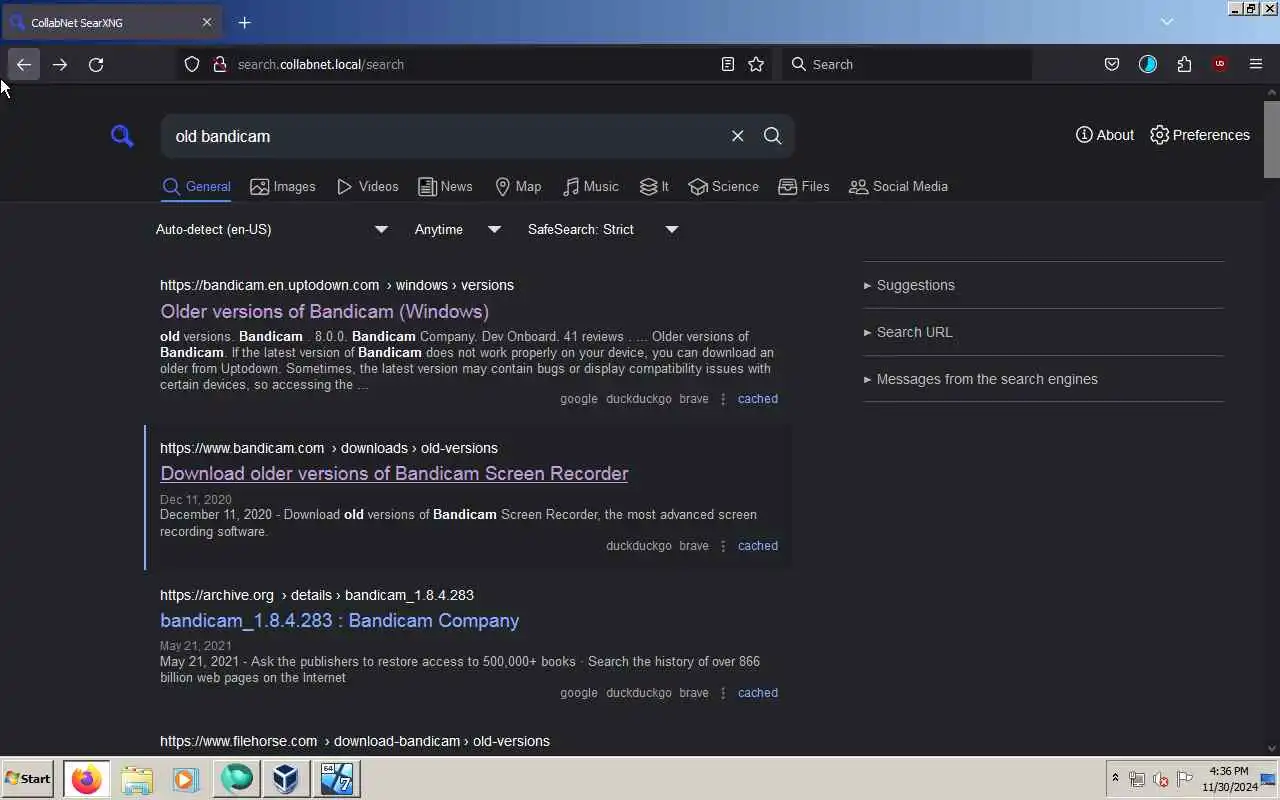The image size is (1280, 800).
Task: Open the media player taskbar icon
Action: point(186,778)
